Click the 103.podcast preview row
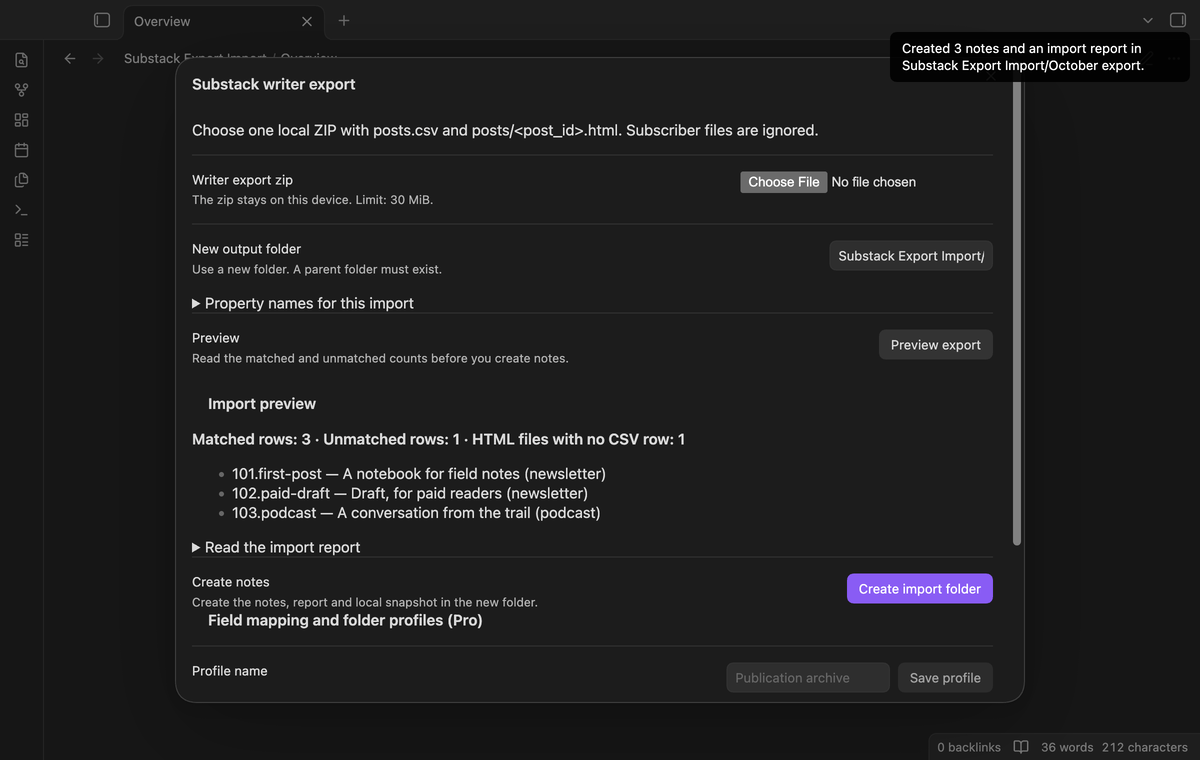The height and width of the screenshot is (760, 1200). click(416, 513)
